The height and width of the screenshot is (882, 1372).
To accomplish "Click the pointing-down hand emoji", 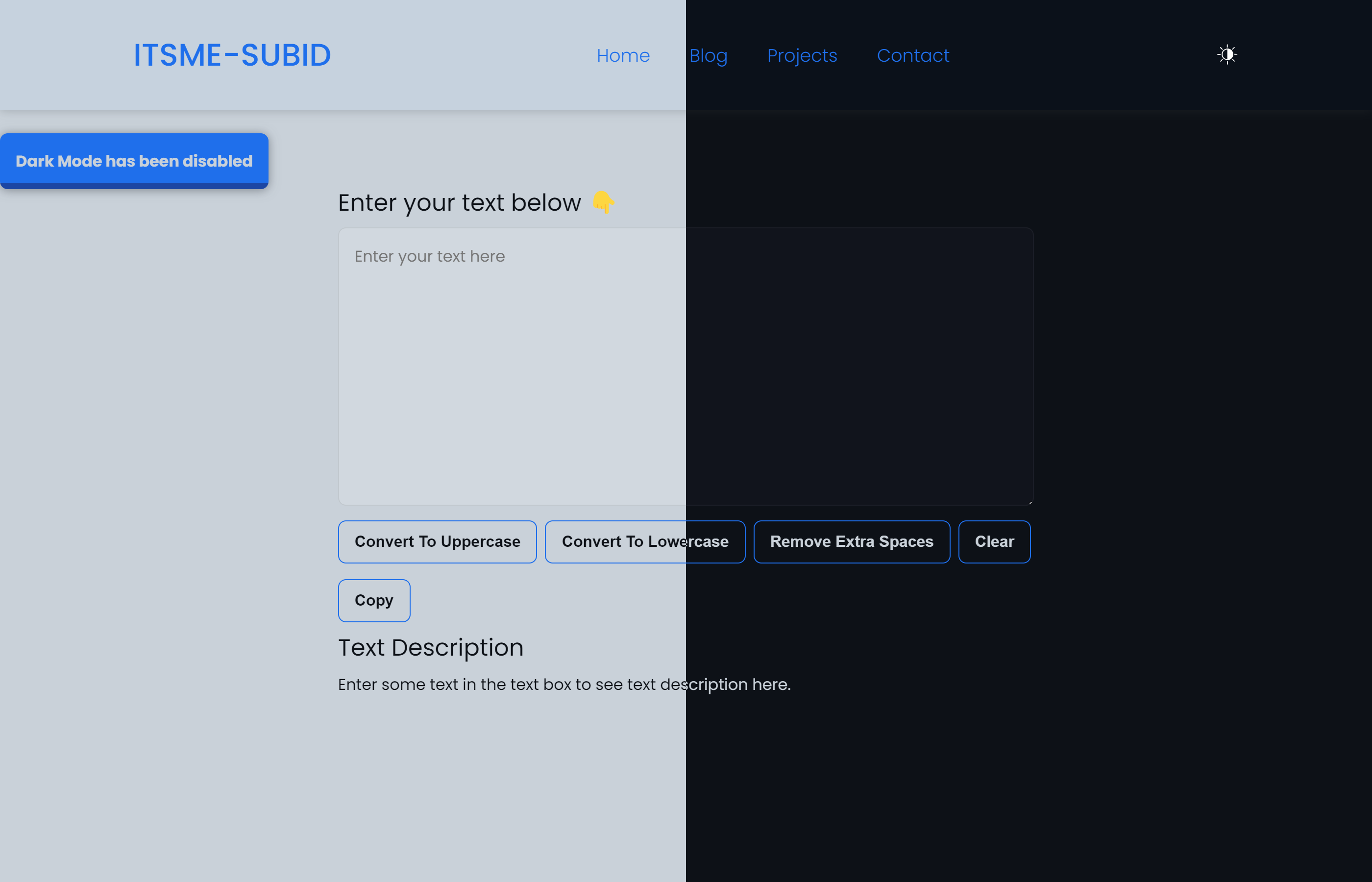I will tap(603, 202).
